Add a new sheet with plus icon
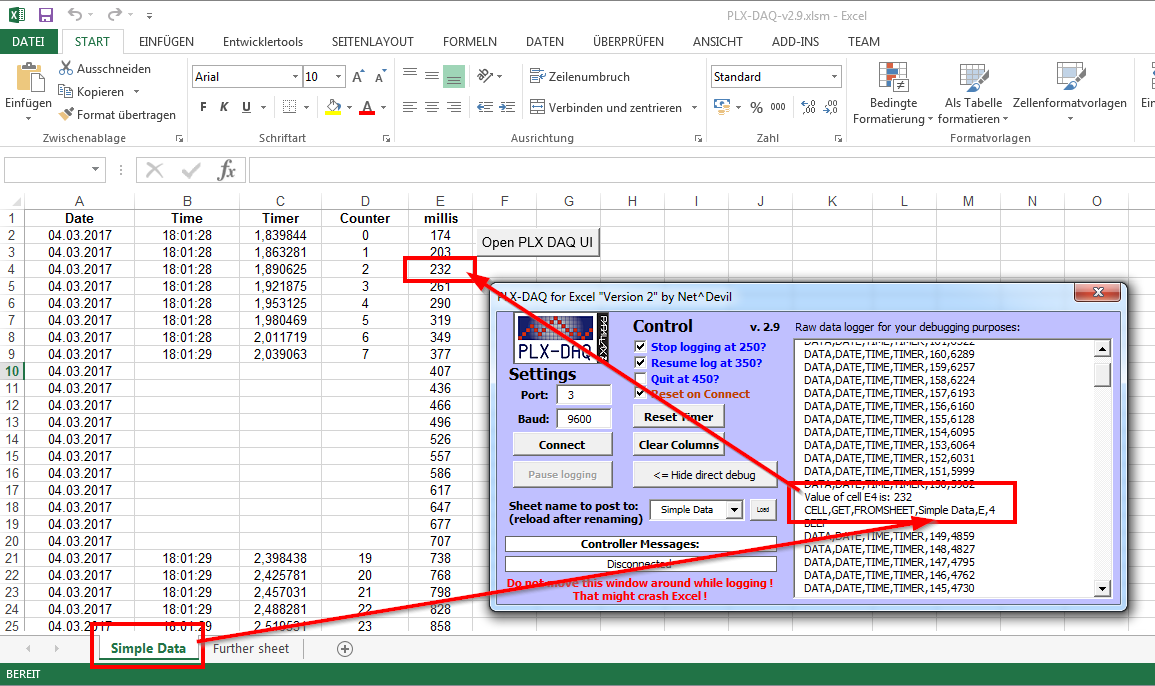 click(345, 648)
